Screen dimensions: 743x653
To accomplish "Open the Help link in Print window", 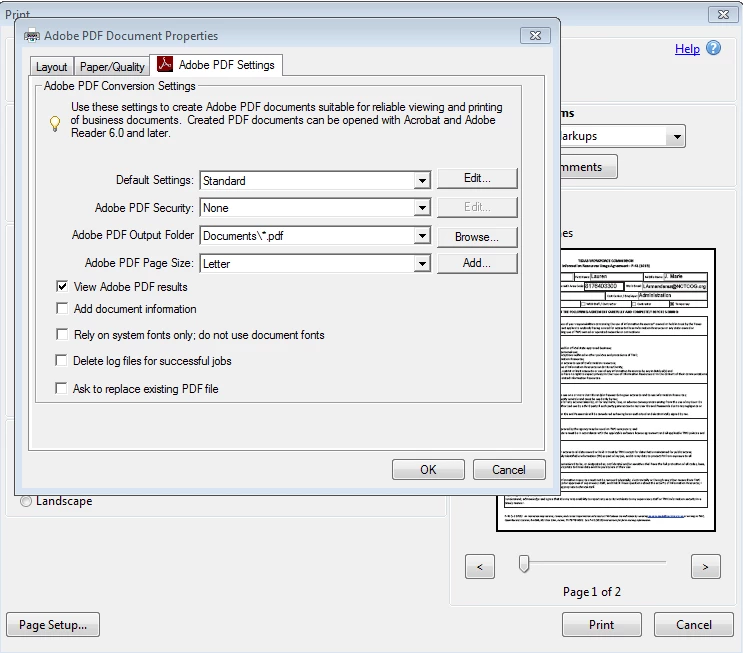I will coord(687,49).
